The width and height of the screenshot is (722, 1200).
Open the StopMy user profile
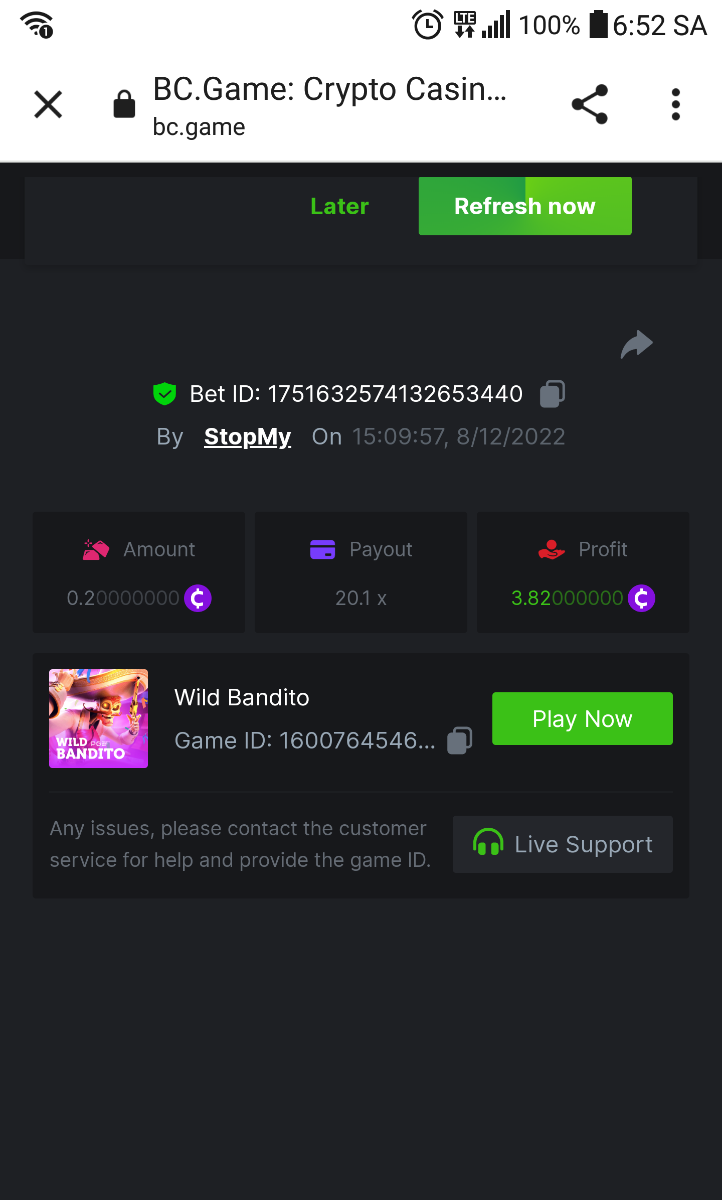(x=247, y=437)
